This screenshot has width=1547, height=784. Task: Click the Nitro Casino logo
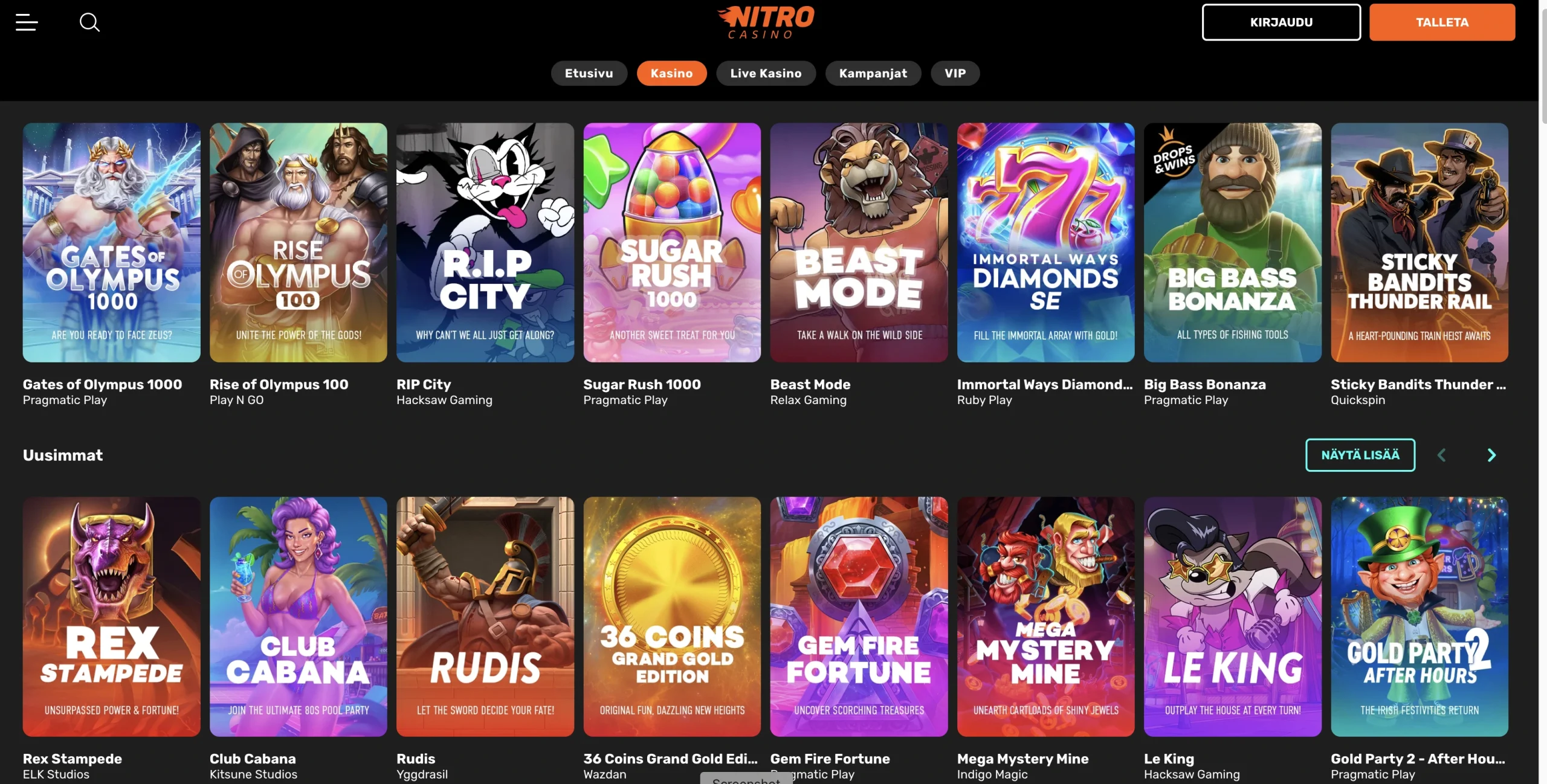(x=766, y=22)
